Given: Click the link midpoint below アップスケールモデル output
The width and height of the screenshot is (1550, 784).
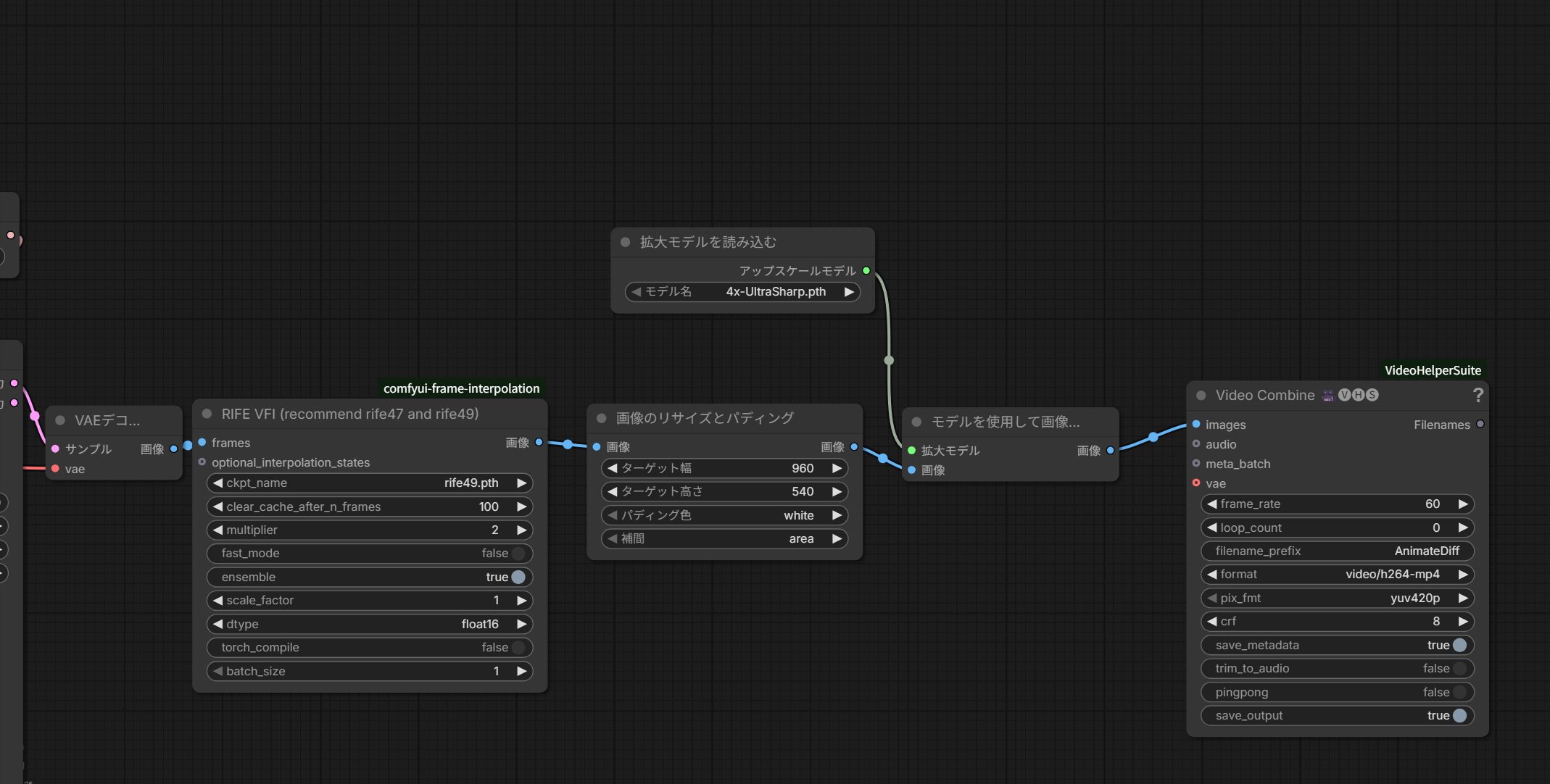Looking at the screenshot, I should [x=889, y=360].
